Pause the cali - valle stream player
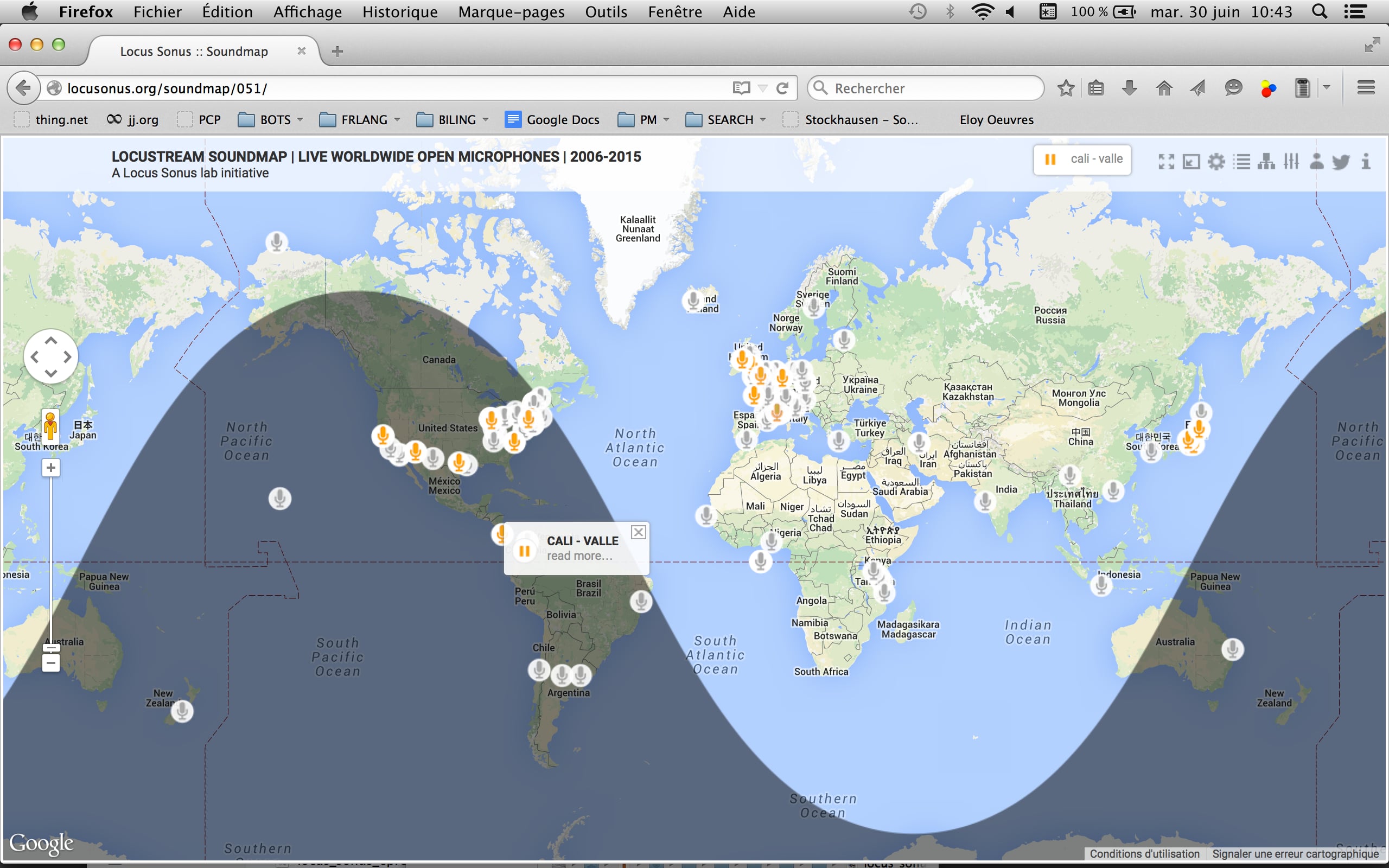1389x868 pixels. (x=1050, y=159)
